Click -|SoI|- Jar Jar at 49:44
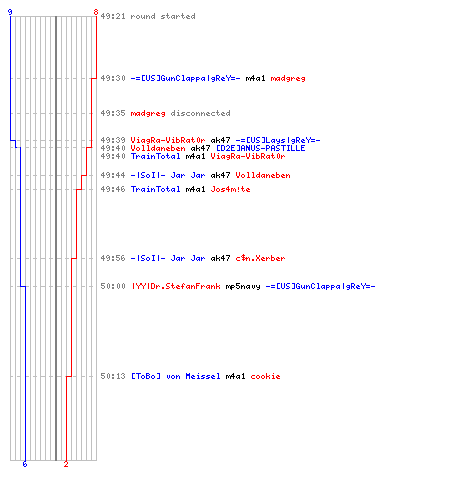The width and height of the screenshot is (450, 500). (x=168, y=175)
